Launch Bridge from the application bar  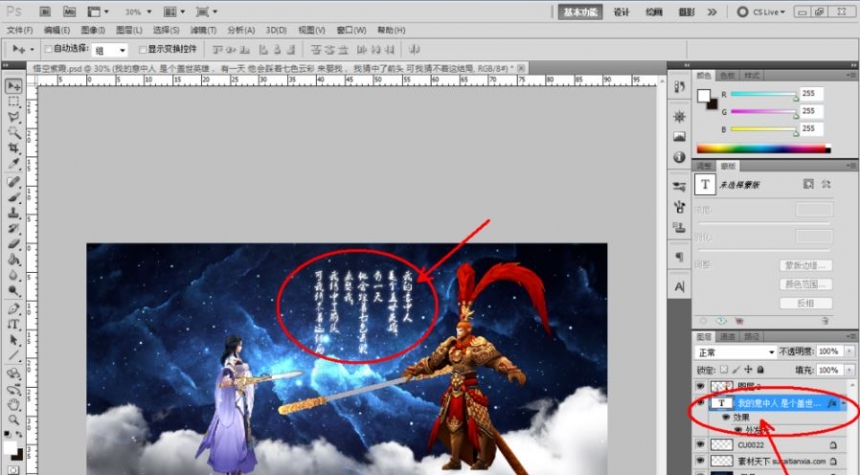coord(45,12)
